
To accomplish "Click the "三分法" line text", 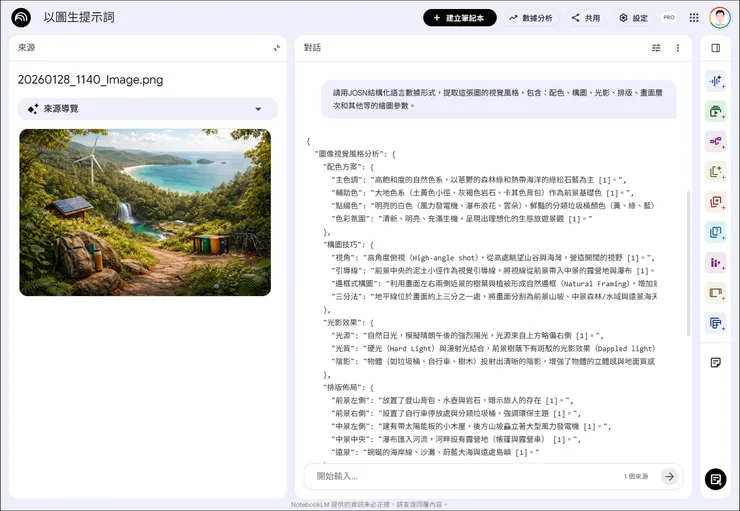I will coord(494,297).
